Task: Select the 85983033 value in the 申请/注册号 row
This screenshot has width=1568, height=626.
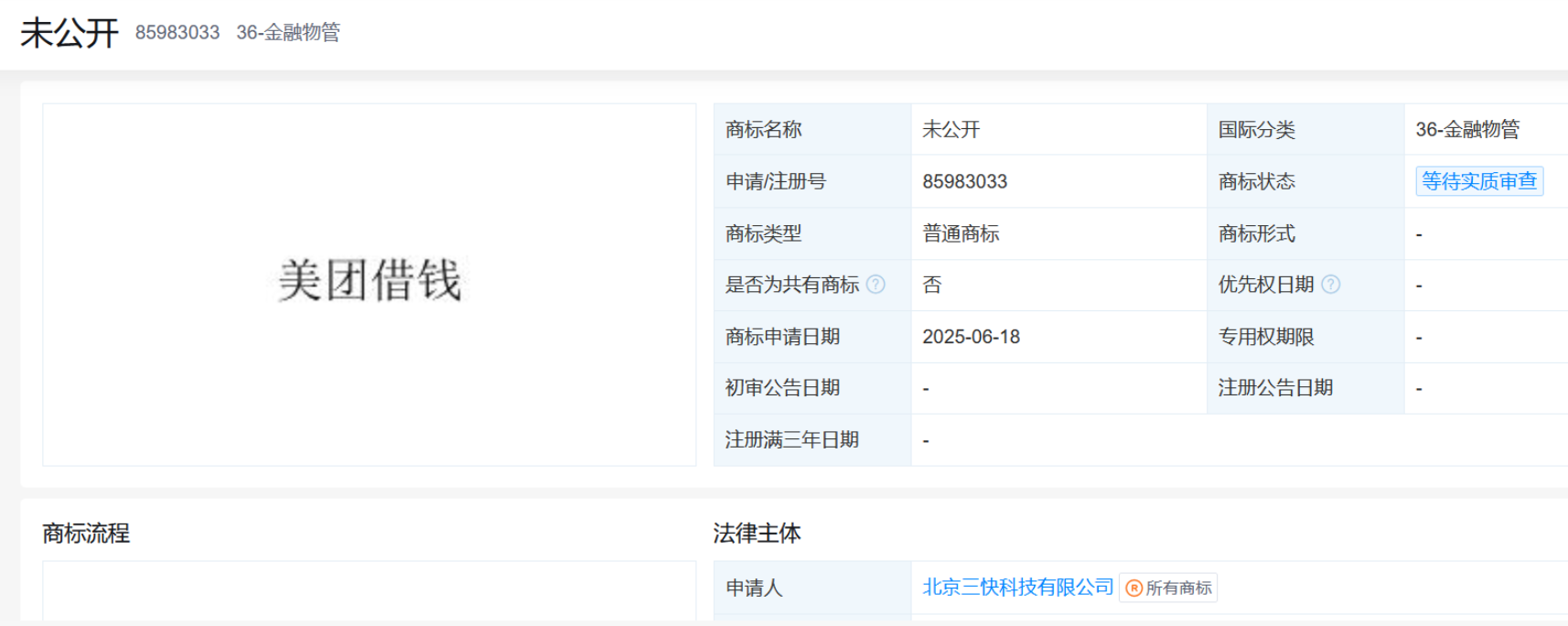Action: tap(964, 181)
